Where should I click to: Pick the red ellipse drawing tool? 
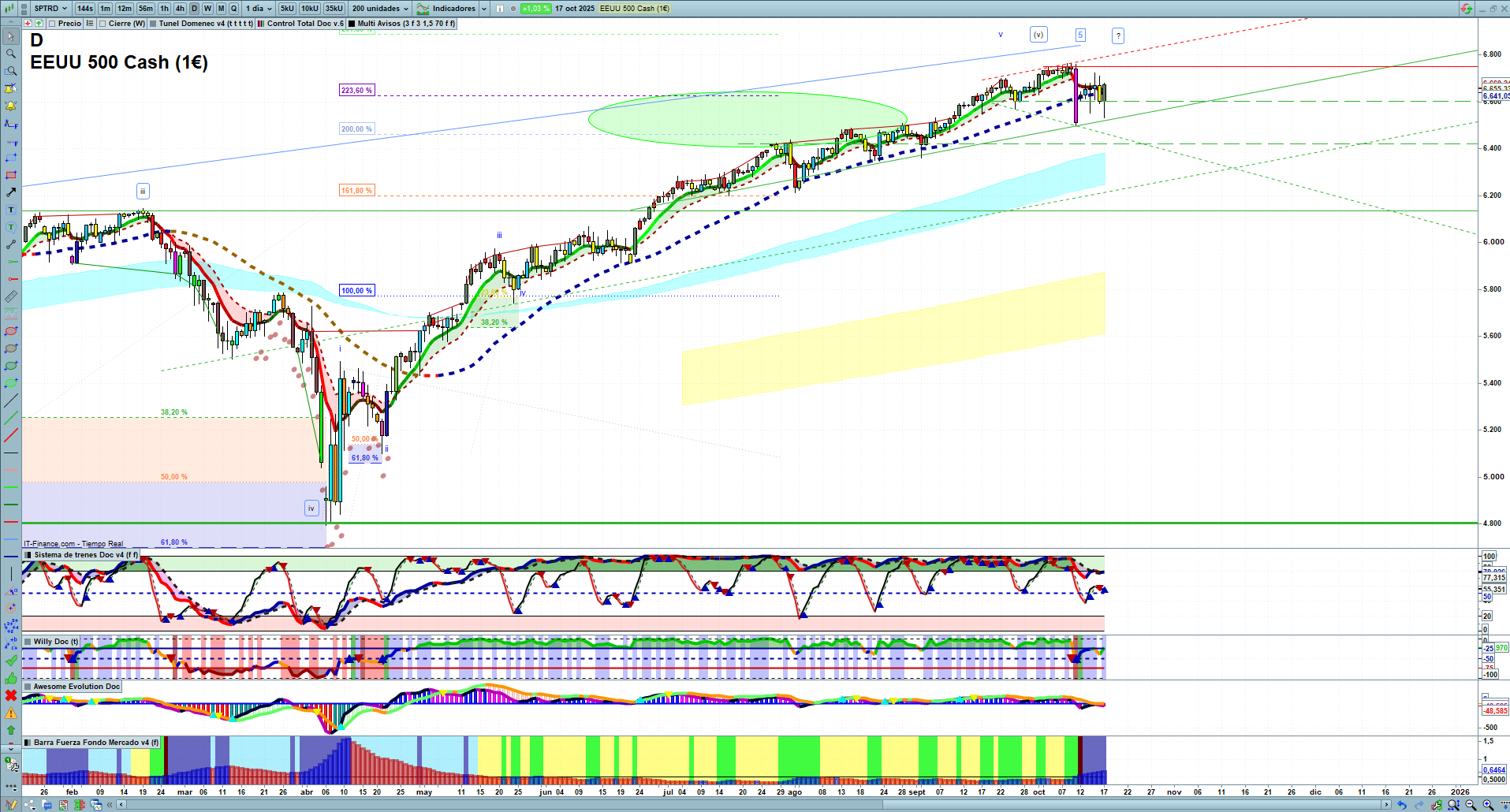11,331
